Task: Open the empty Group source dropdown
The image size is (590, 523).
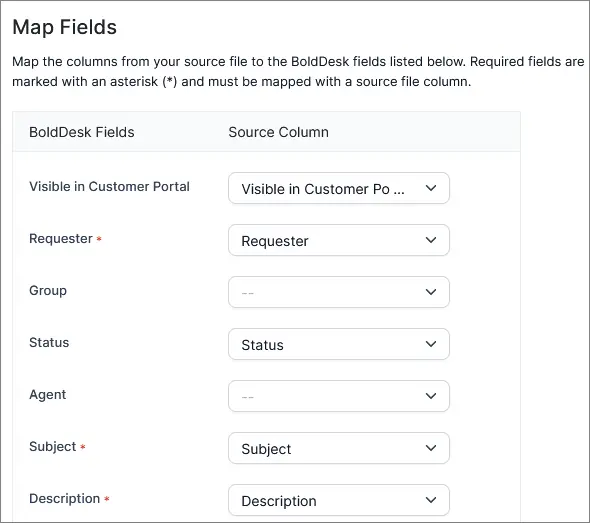Action: point(339,292)
